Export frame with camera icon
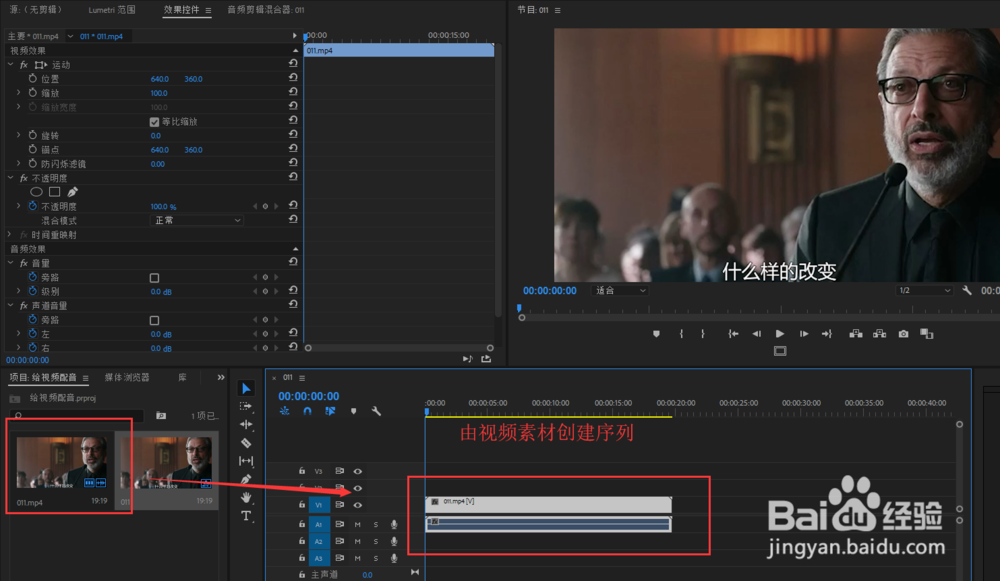The height and width of the screenshot is (581, 1000). 903,334
